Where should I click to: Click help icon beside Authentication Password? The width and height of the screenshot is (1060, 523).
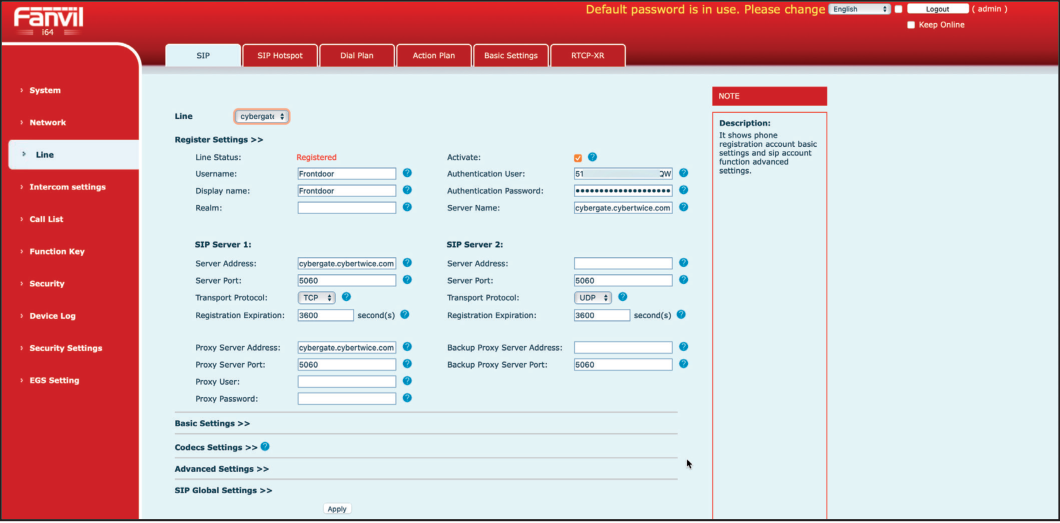coord(684,190)
